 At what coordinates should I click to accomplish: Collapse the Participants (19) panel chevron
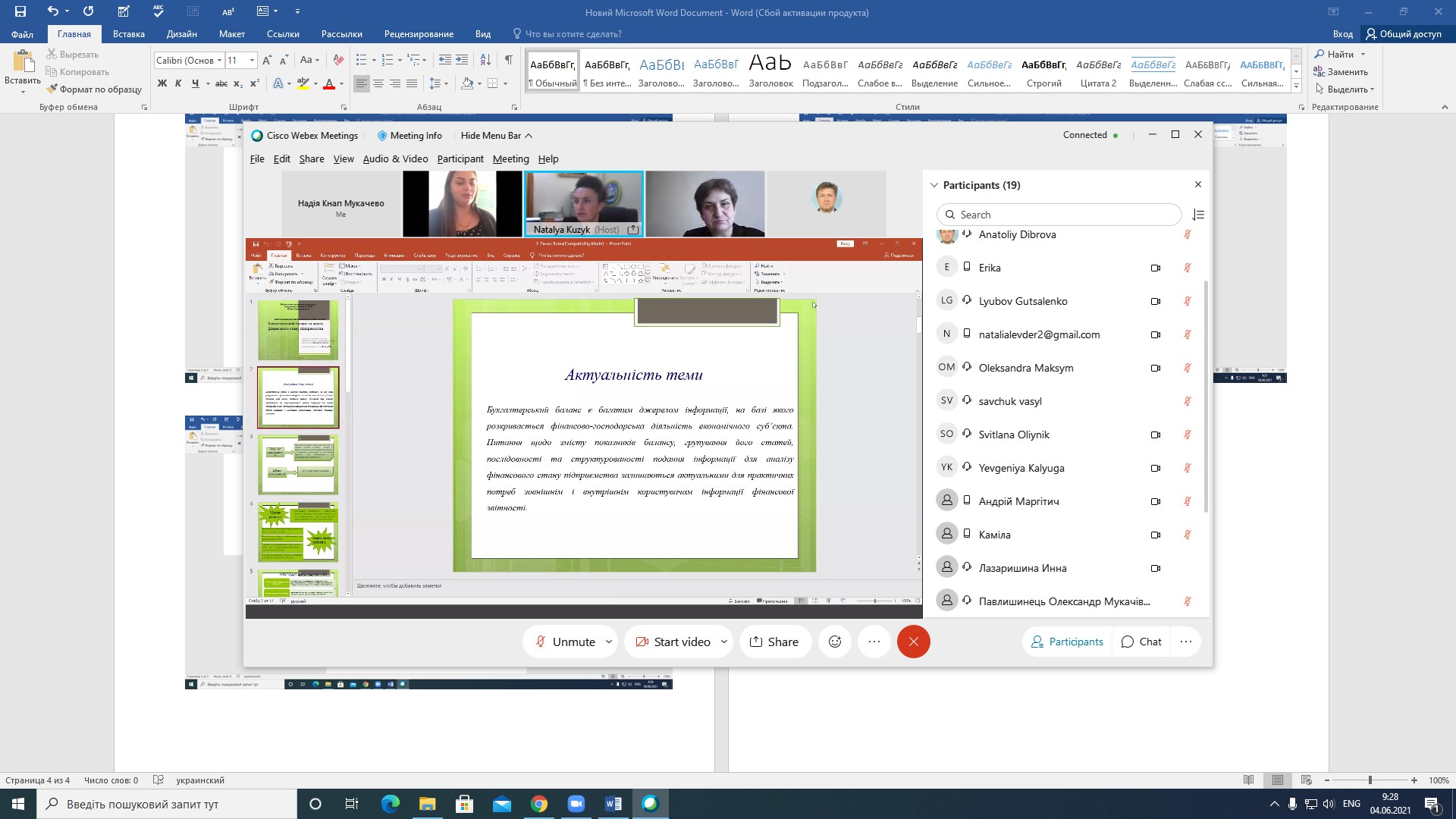[x=934, y=185]
